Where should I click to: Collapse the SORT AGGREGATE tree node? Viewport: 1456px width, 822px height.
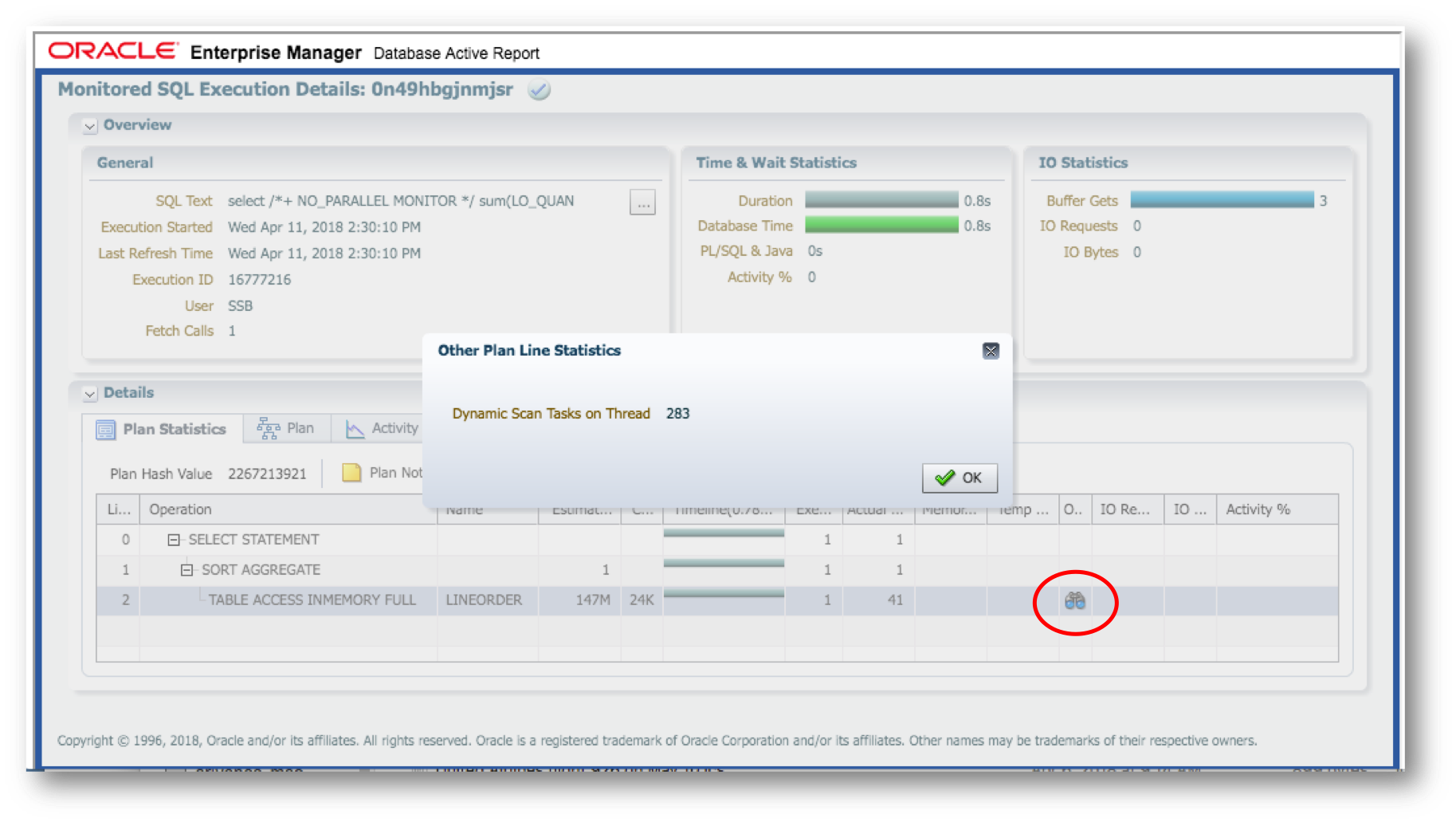point(186,570)
